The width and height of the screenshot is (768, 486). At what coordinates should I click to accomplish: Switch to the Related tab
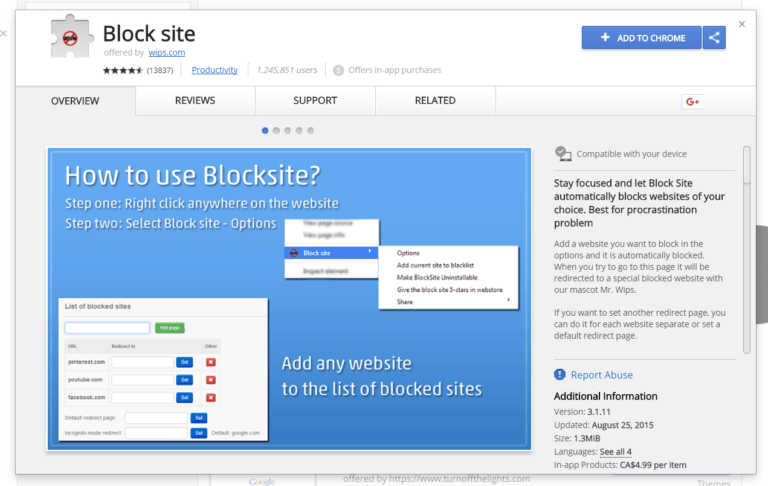point(435,100)
